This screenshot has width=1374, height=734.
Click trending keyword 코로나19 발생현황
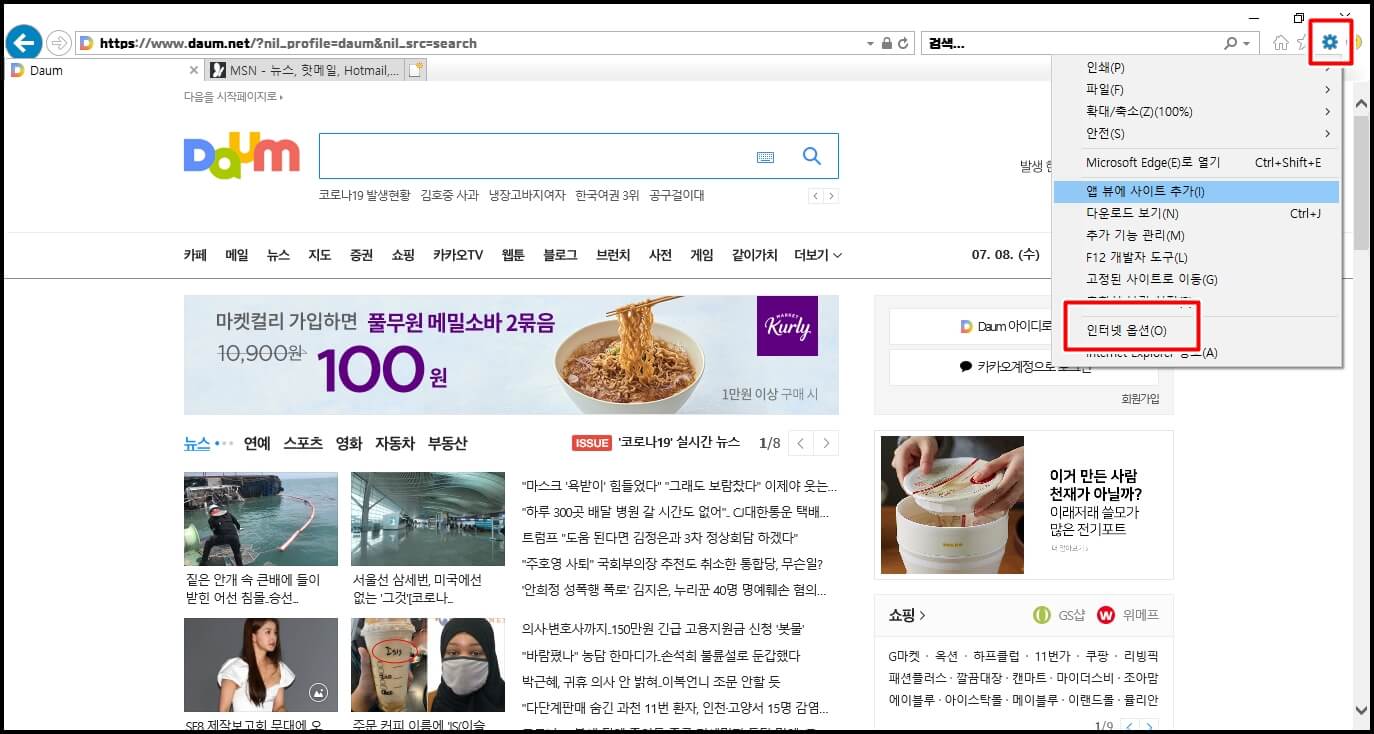364,196
